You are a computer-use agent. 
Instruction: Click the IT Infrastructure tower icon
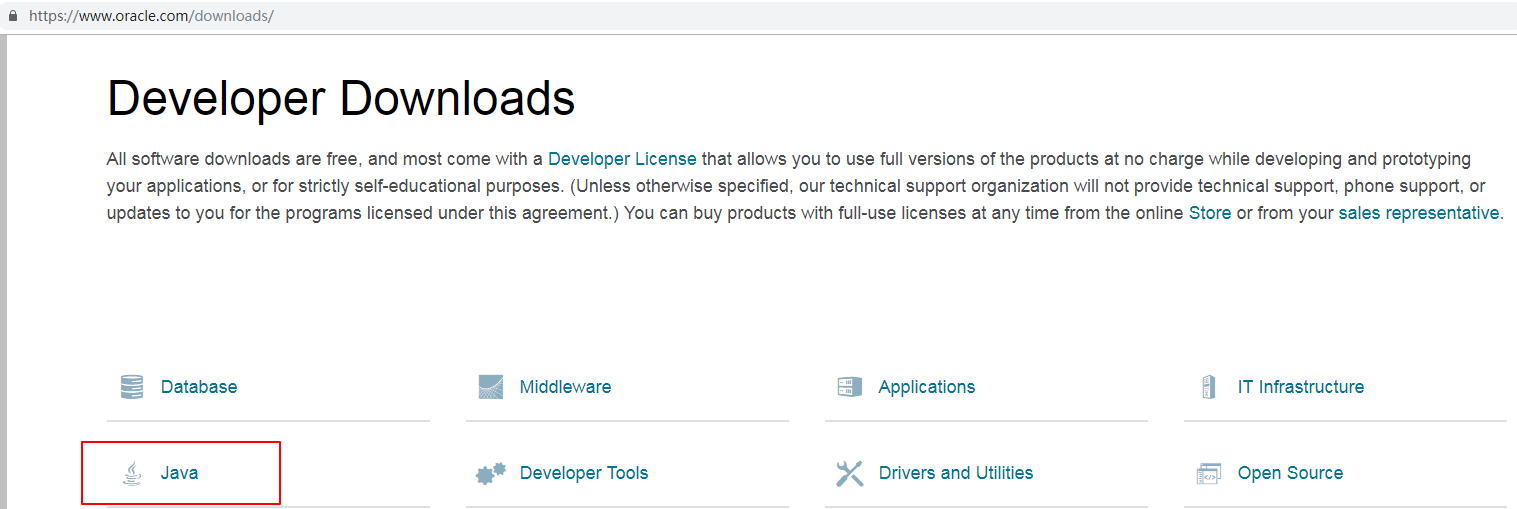(1208, 387)
